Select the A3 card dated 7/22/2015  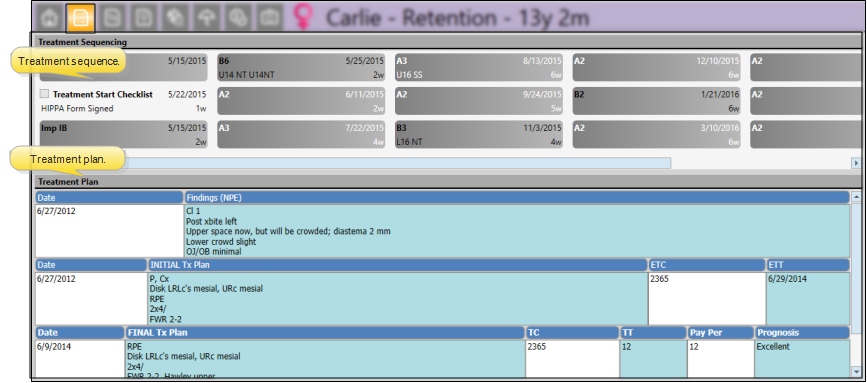point(301,135)
